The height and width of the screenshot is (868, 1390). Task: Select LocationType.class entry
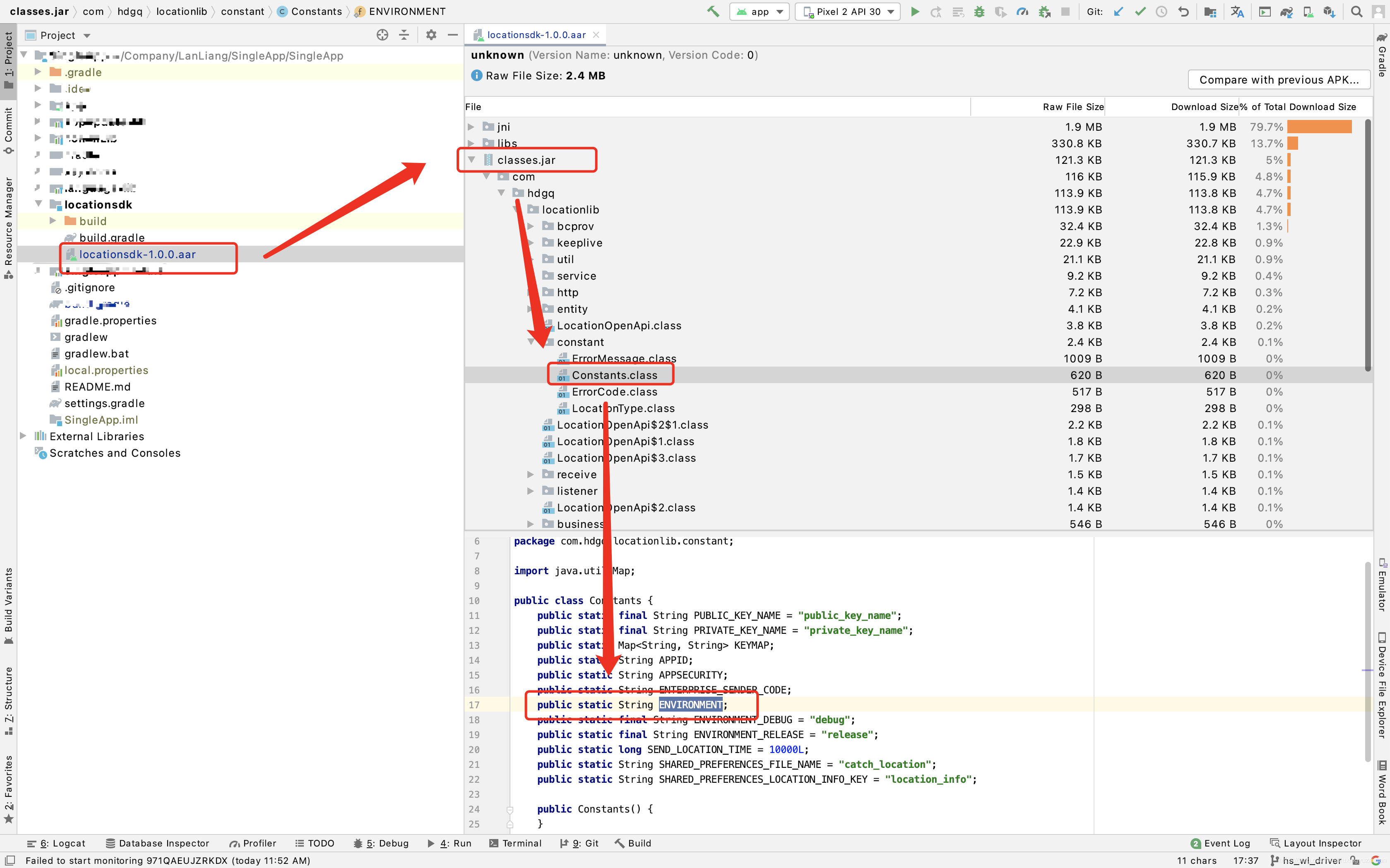623,408
